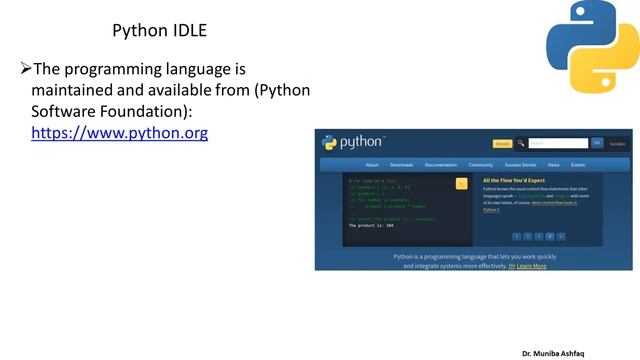Select carousel slide 4 button
This screenshot has height=360, width=640.
[550, 236]
